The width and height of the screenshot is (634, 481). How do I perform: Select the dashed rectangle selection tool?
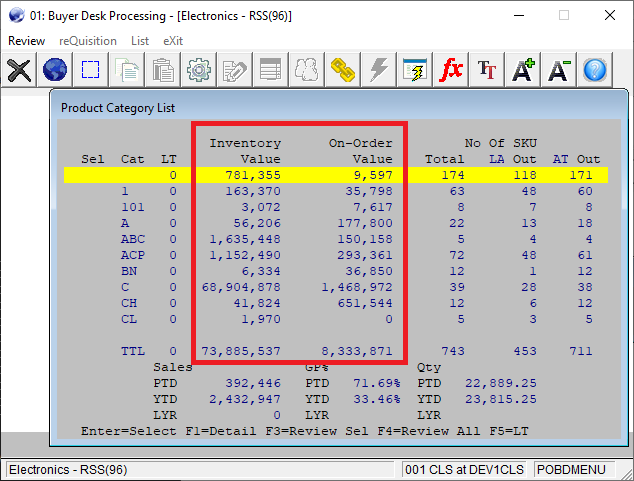(x=90, y=70)
